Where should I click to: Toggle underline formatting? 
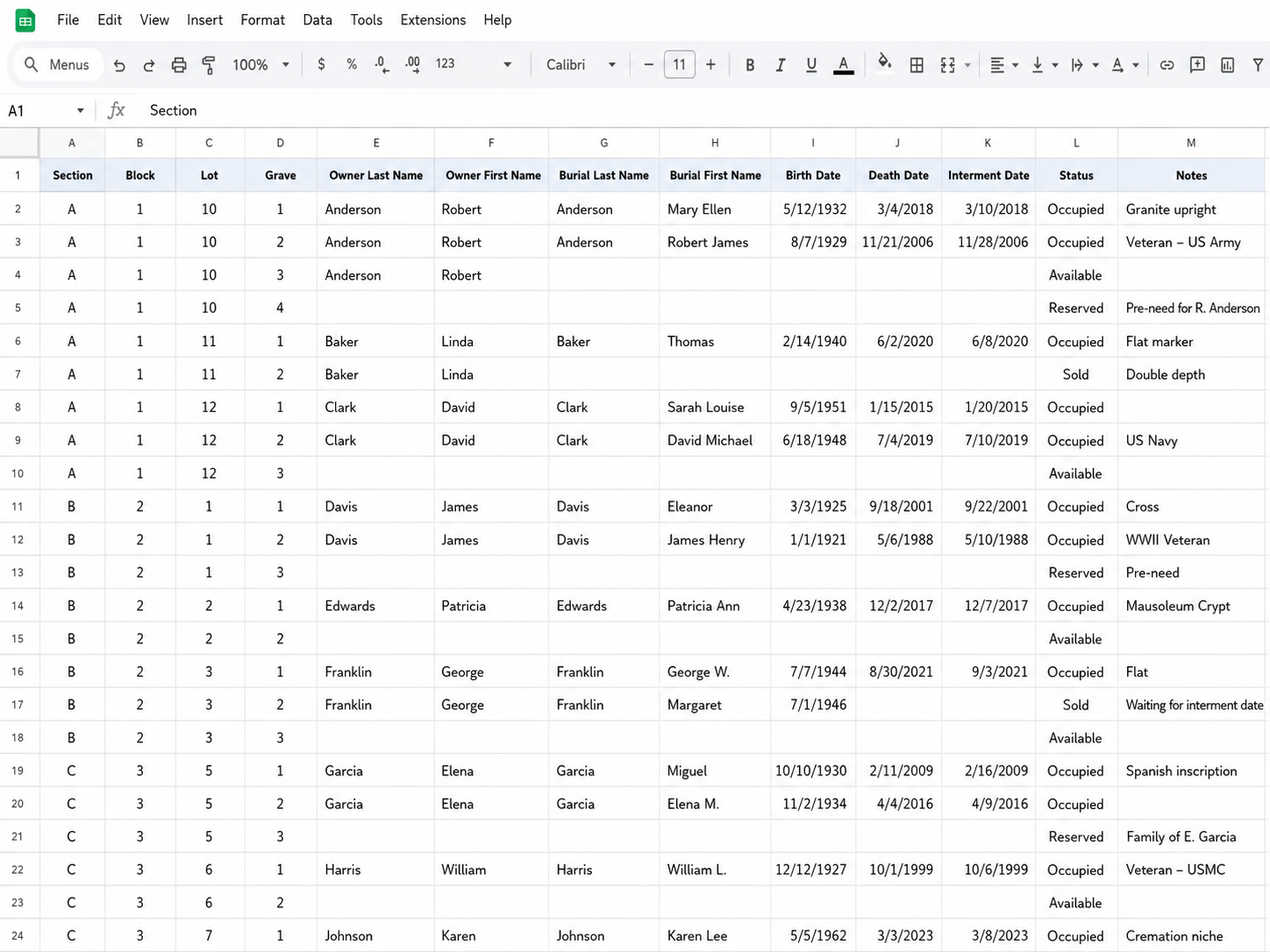pyautogui.click(x=811, y=65)
